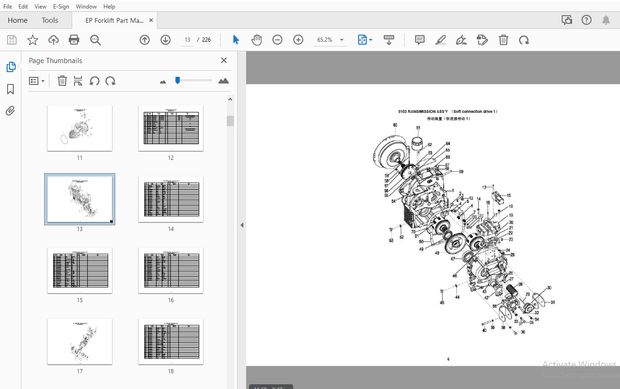Go to the Home tab

tap(17, 20)
